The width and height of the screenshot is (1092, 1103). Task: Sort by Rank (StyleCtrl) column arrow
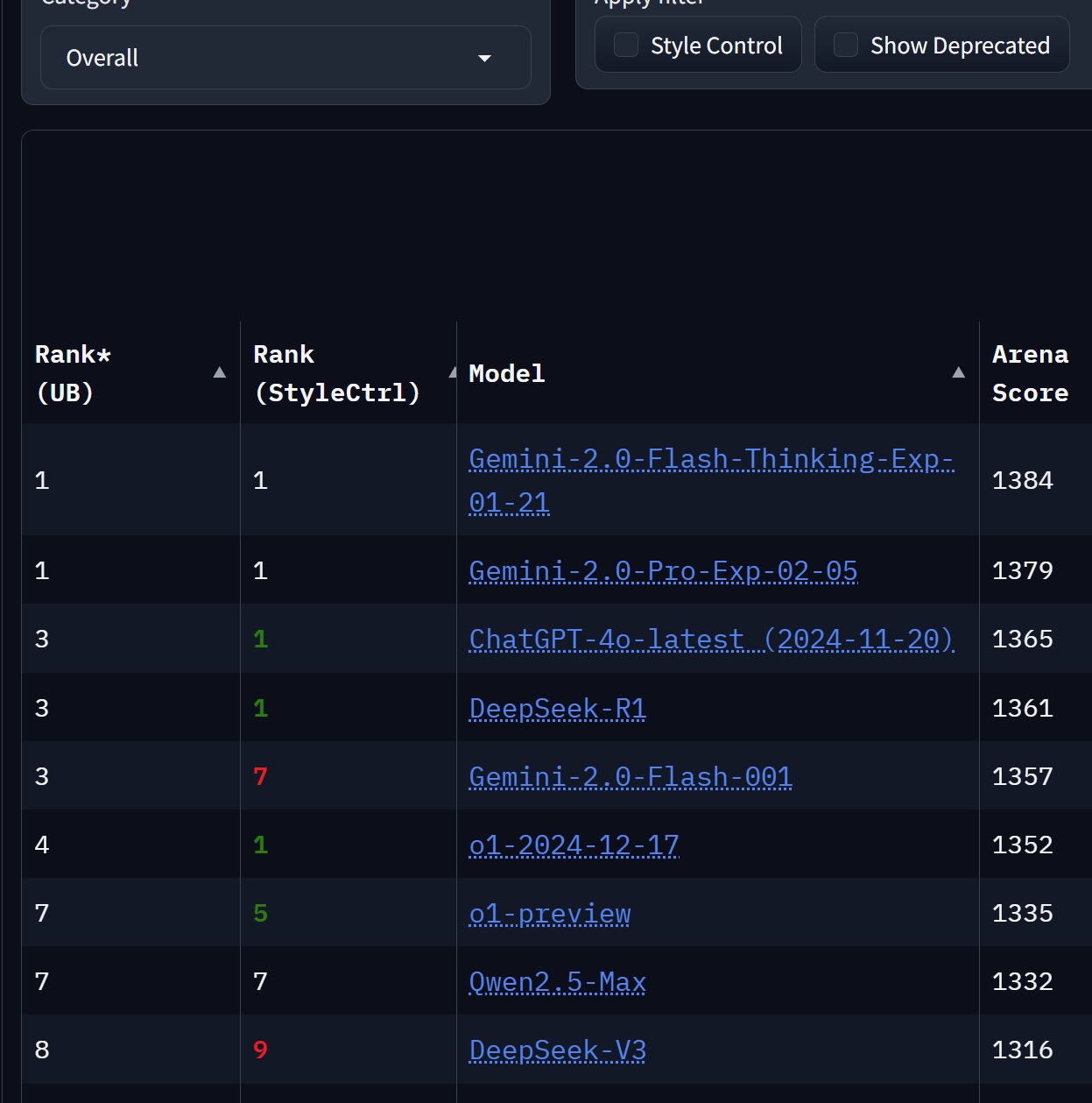(x=453, y=372)
